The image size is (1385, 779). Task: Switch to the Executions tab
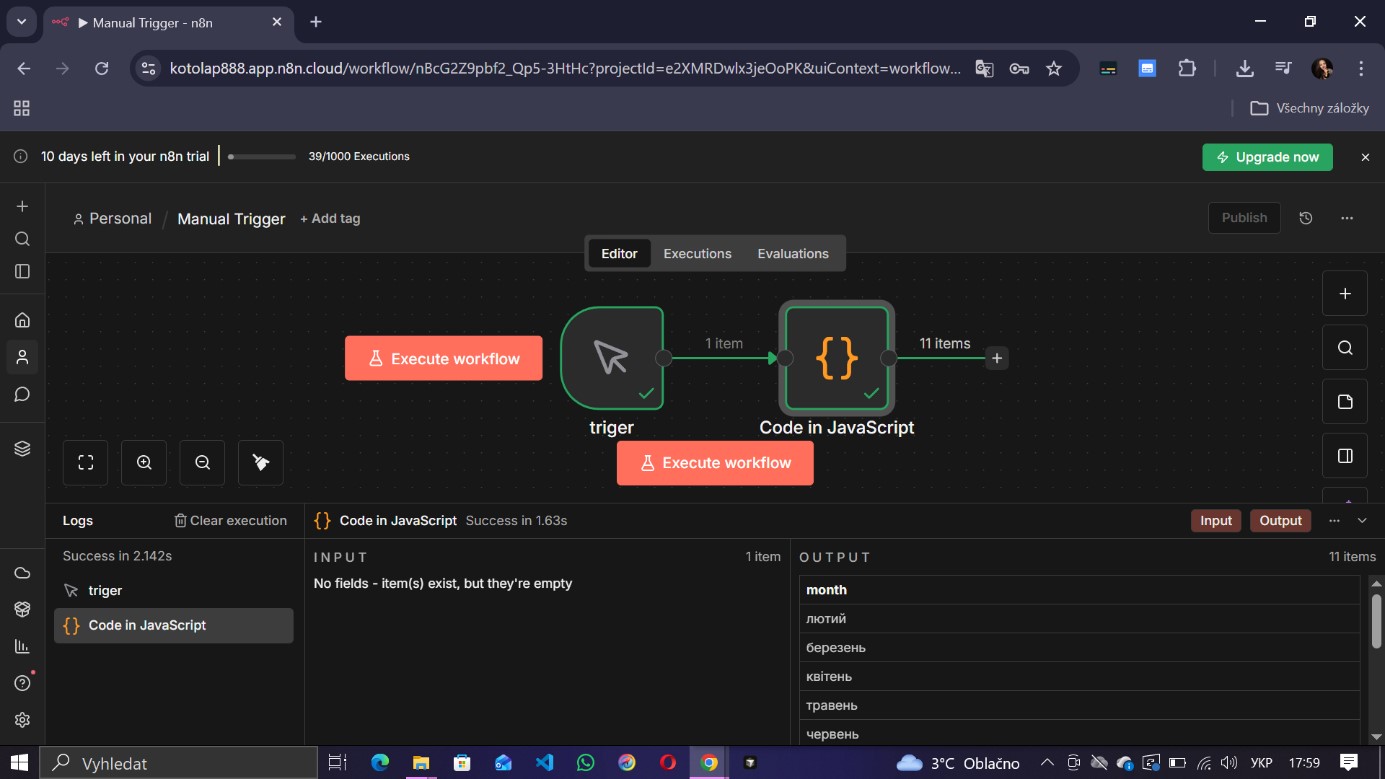pos(697,253)
